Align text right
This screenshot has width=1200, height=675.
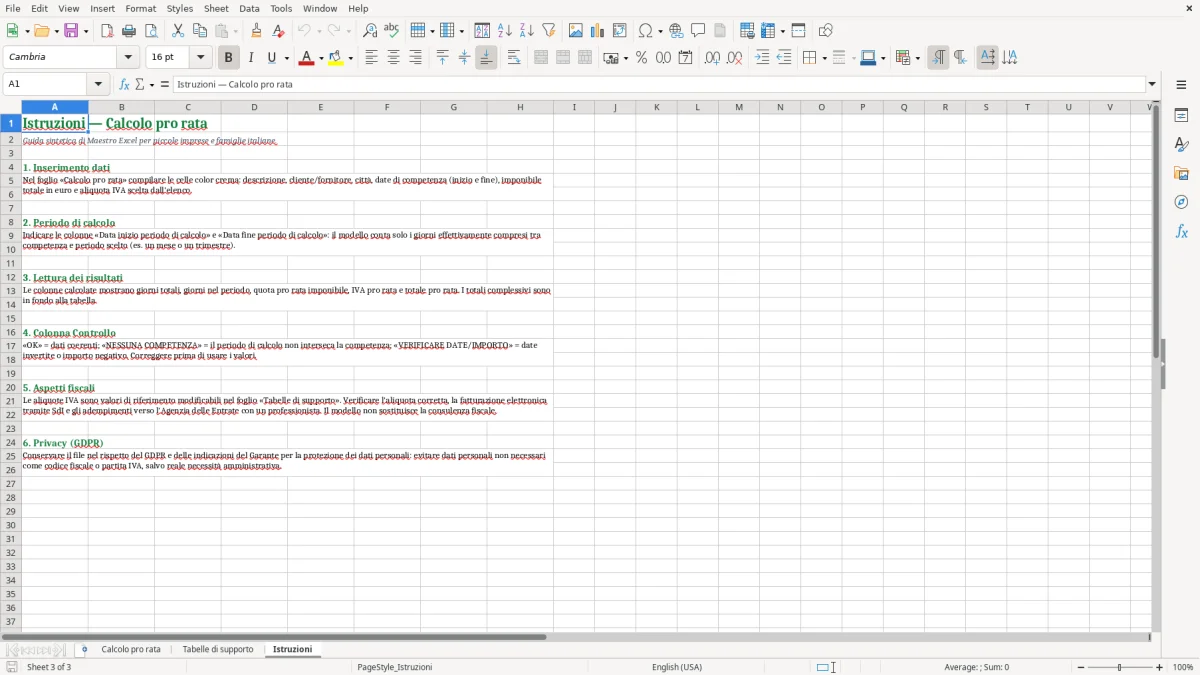tap(415, 58)
